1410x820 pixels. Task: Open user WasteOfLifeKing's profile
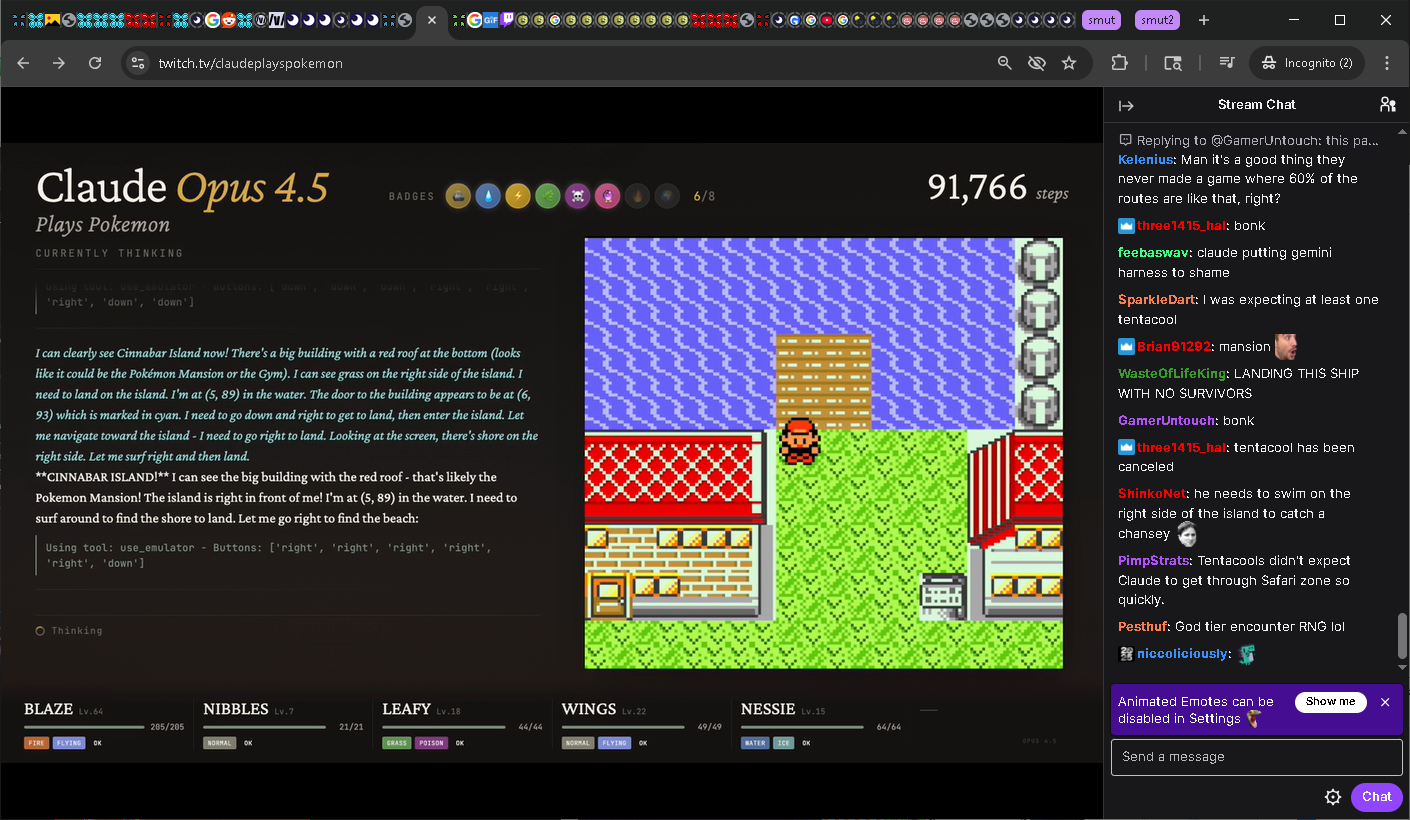1172,374
